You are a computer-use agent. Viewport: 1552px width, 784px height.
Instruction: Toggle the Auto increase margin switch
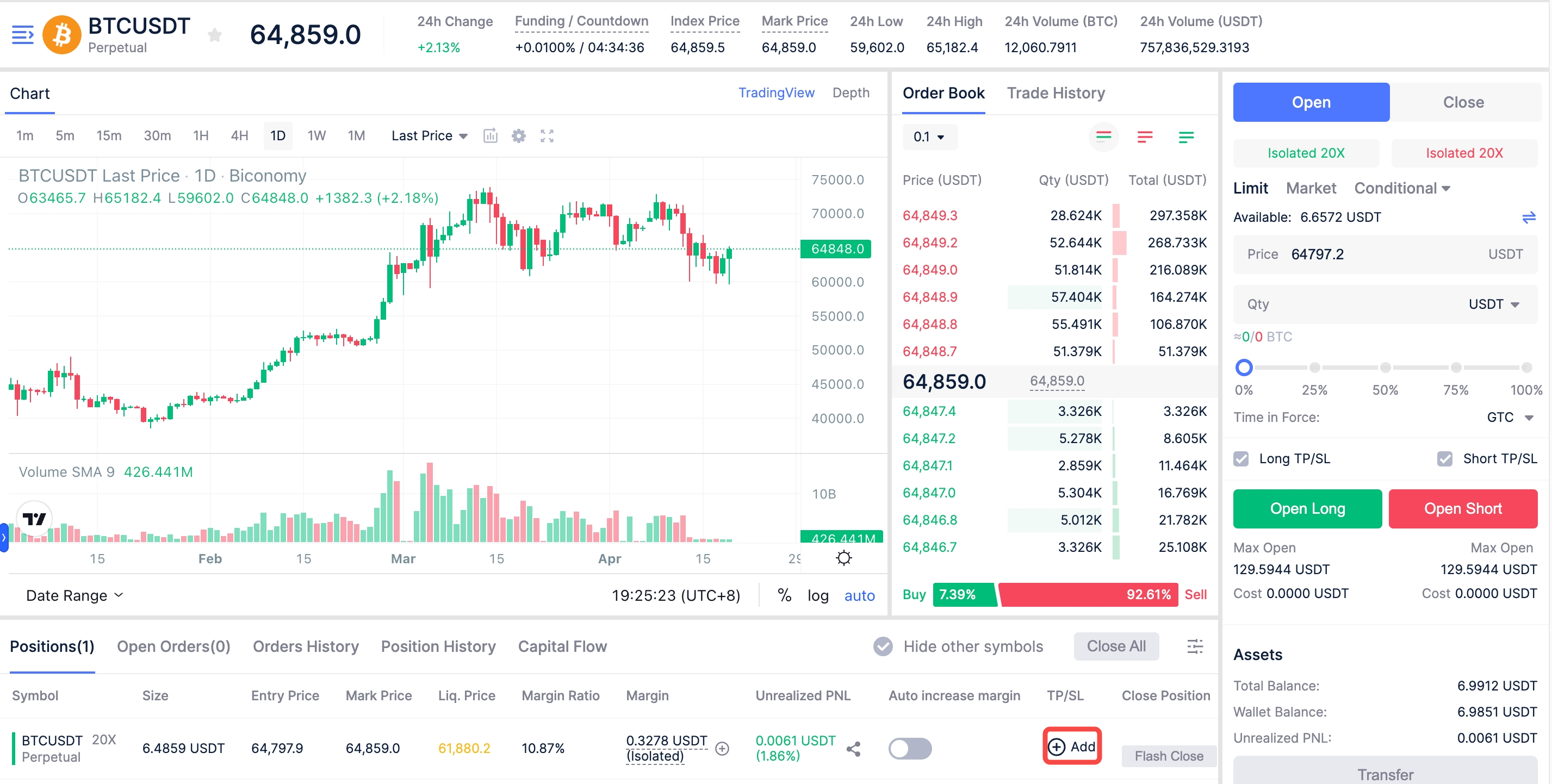click(x=909, y=749)
